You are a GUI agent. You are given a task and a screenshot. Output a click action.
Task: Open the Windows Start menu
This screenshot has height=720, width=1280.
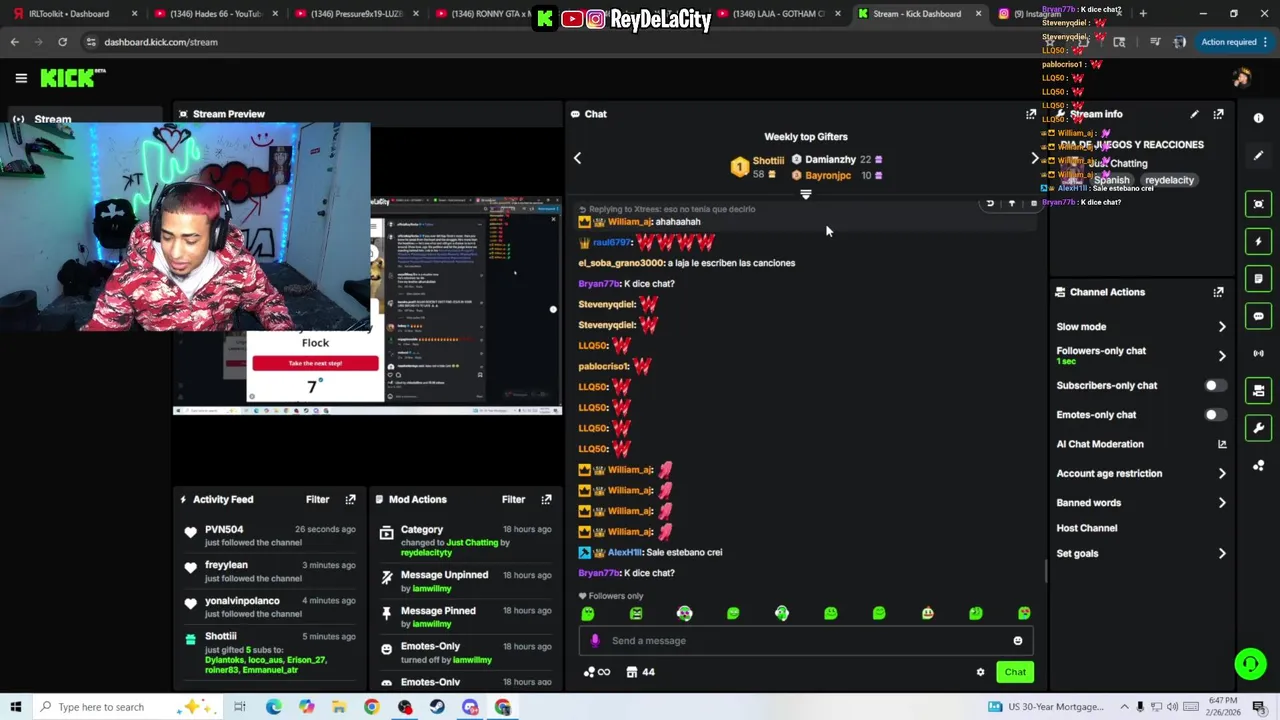click(x=15, y=707)
